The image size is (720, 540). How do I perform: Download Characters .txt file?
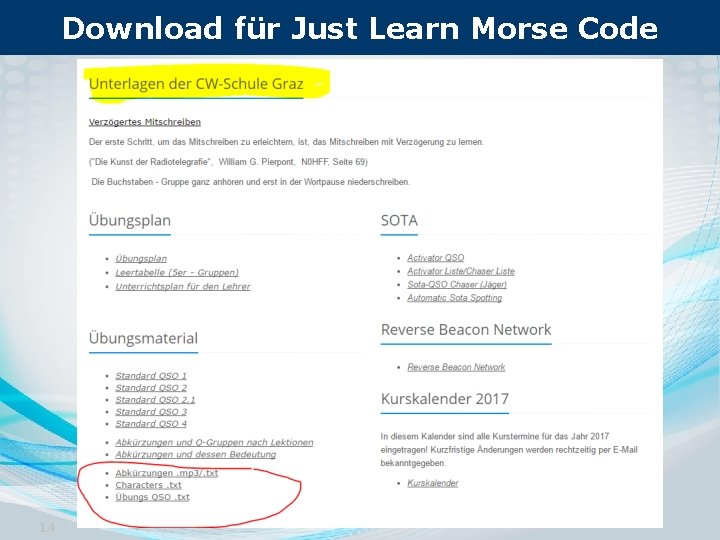(x=148, y=485)
